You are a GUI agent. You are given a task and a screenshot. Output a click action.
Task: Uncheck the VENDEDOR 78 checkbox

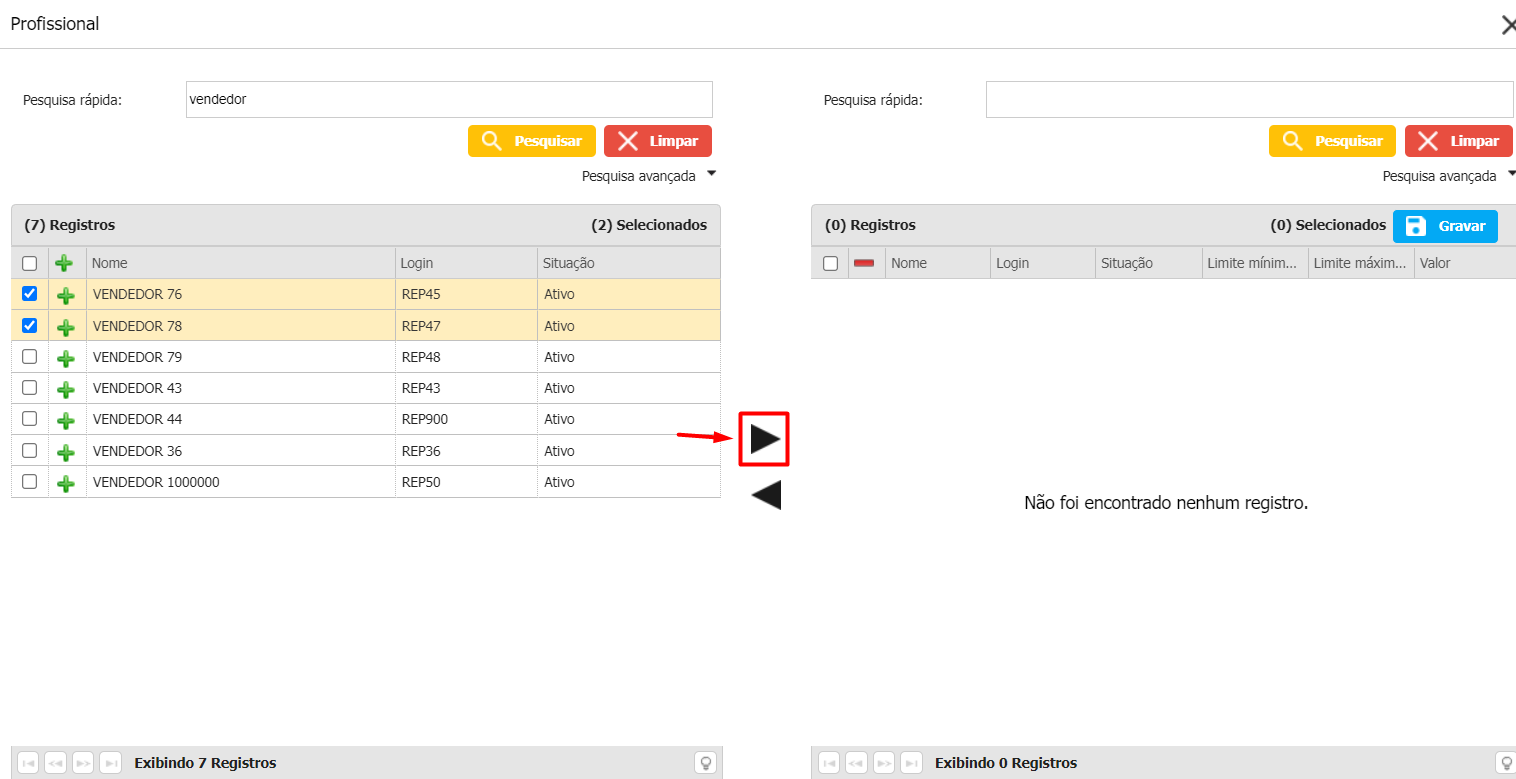pos(30,325)
